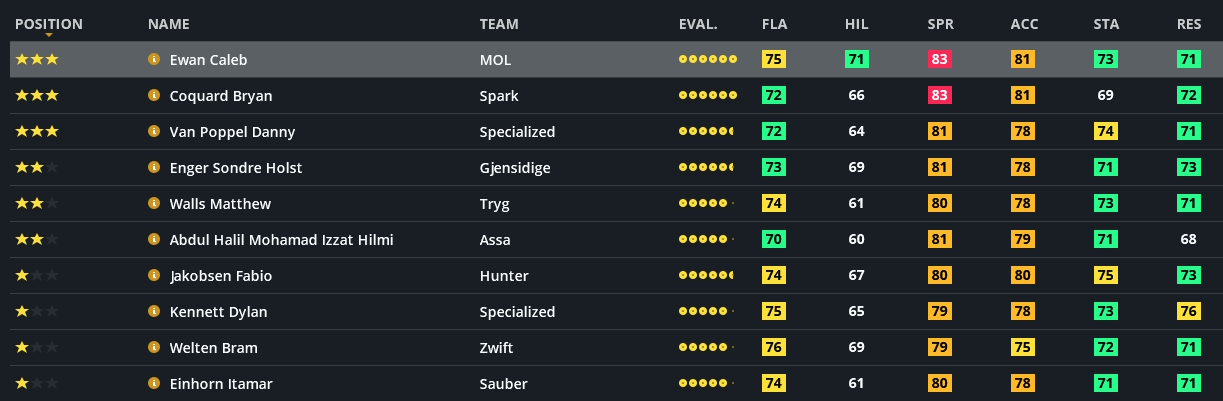Click Walls Matthew's info icon
Screen dimensions: 1223x401
click(x=154, y=204)
